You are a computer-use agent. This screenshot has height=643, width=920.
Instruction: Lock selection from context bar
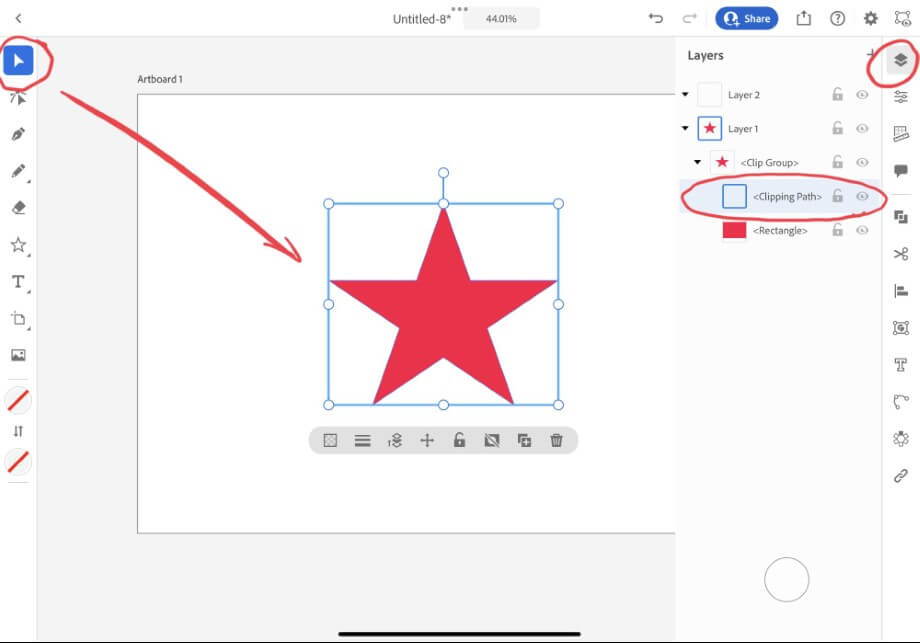tap(459, 440)
